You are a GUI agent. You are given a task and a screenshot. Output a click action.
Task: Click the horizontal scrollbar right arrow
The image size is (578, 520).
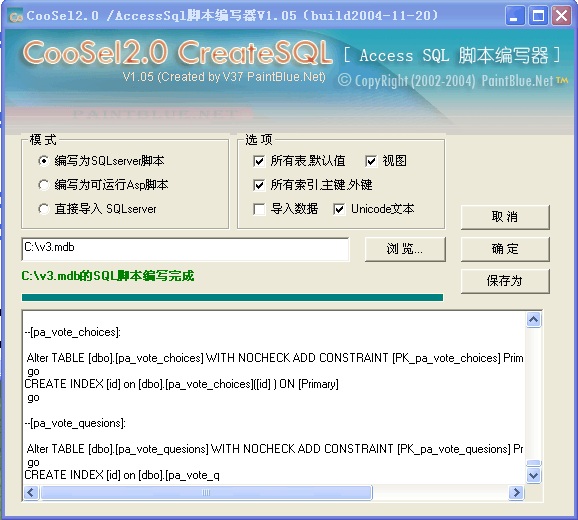coord(516,493)
